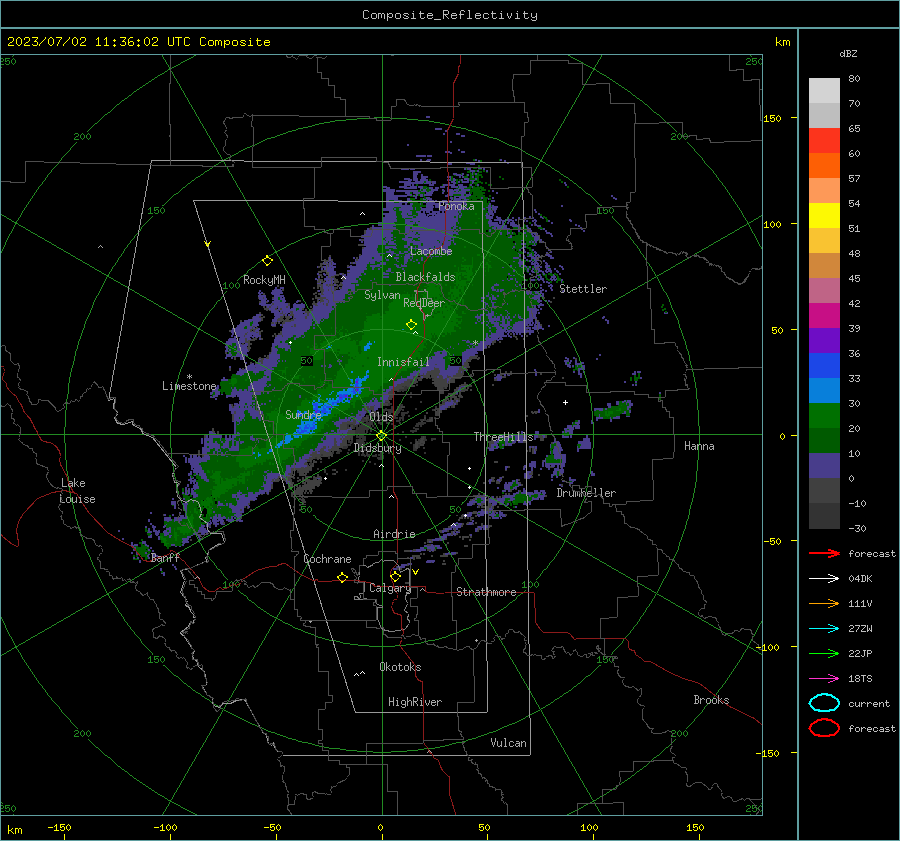Click the RockyMH label

coord(264,280)
